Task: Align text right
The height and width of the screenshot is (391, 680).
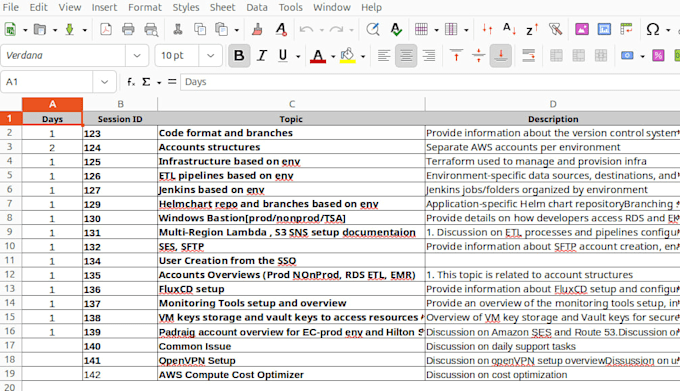Action: pyautogui.click(x=429, y=55)
